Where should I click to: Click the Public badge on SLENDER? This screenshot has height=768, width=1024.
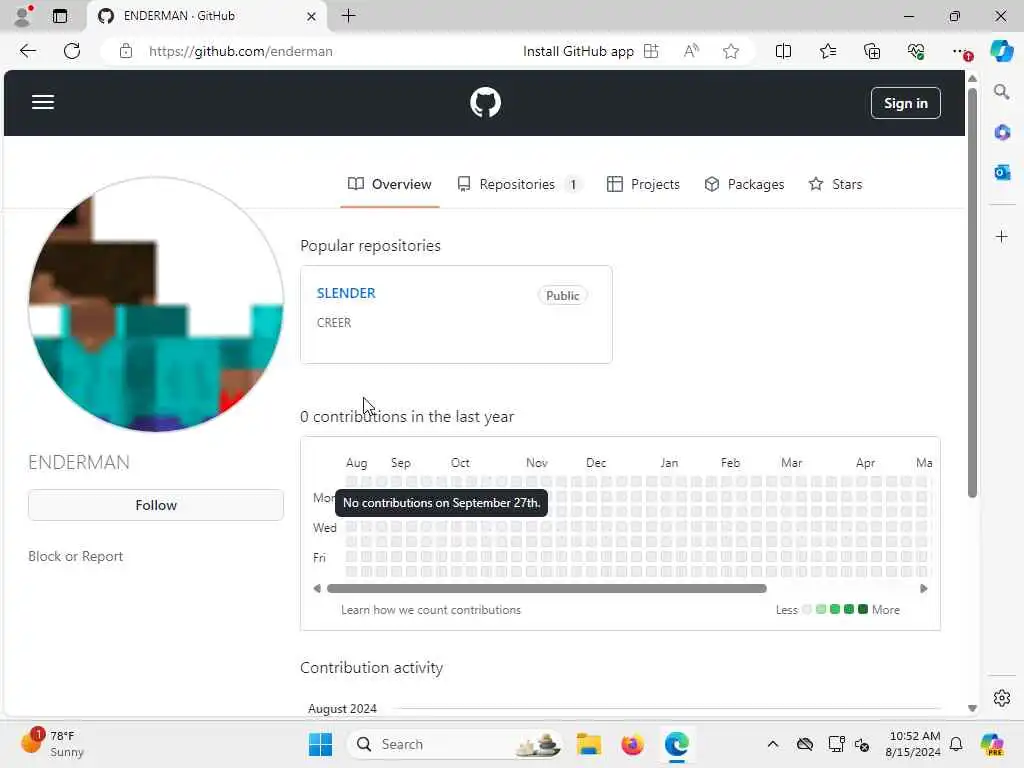point(562,295)
